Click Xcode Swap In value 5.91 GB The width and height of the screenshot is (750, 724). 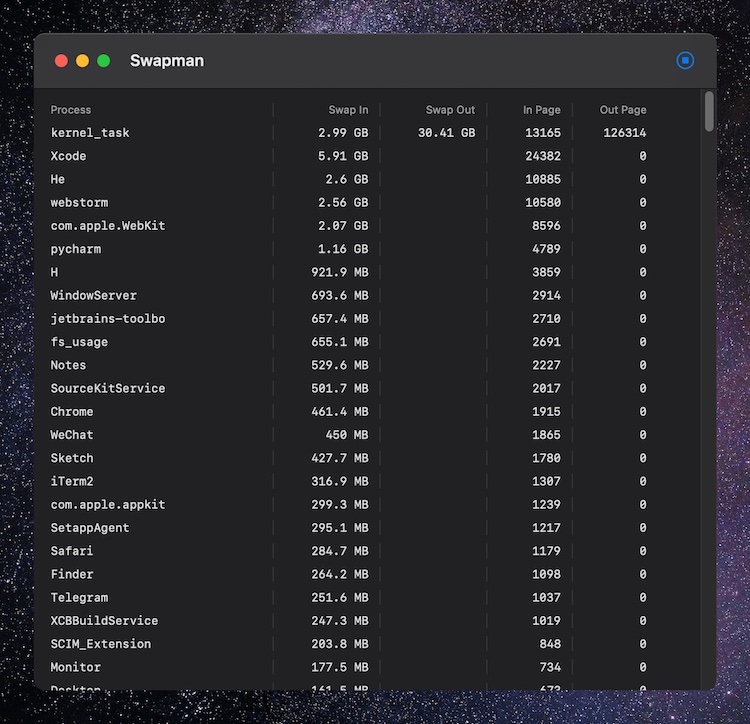343,156
